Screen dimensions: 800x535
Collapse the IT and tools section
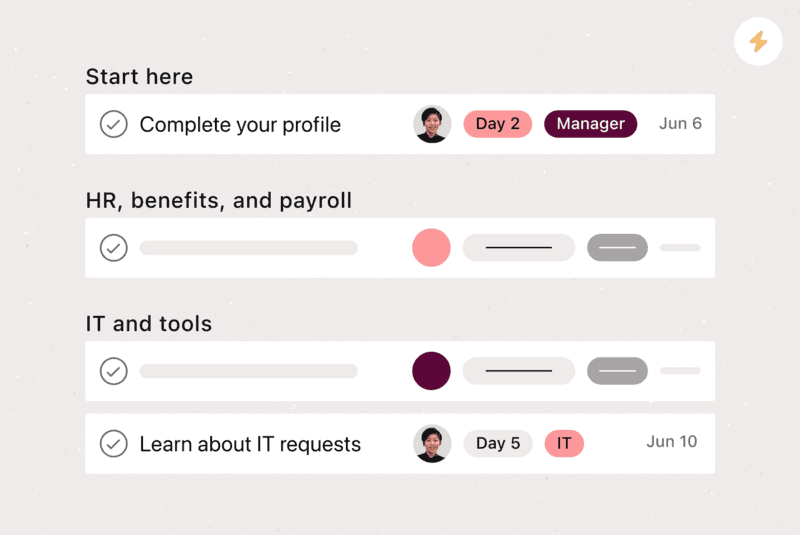(x=148, y=324)
